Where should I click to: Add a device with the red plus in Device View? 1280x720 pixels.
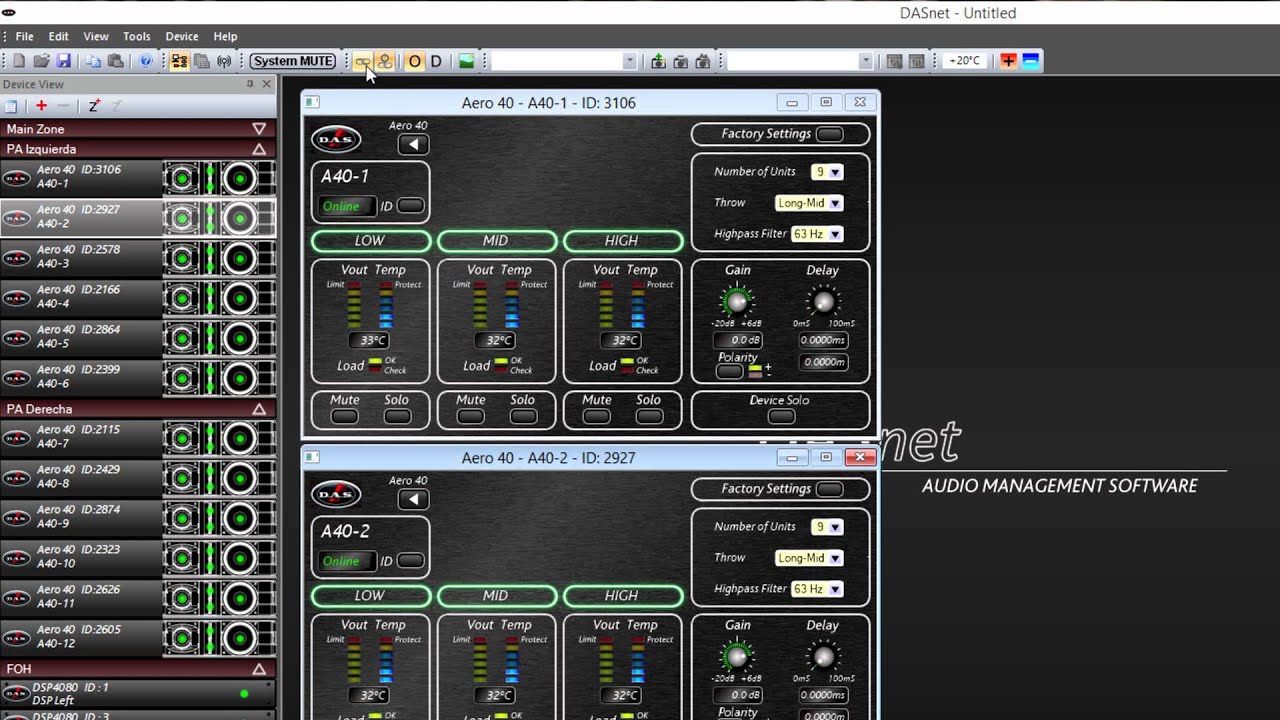[x=41, y=105]
